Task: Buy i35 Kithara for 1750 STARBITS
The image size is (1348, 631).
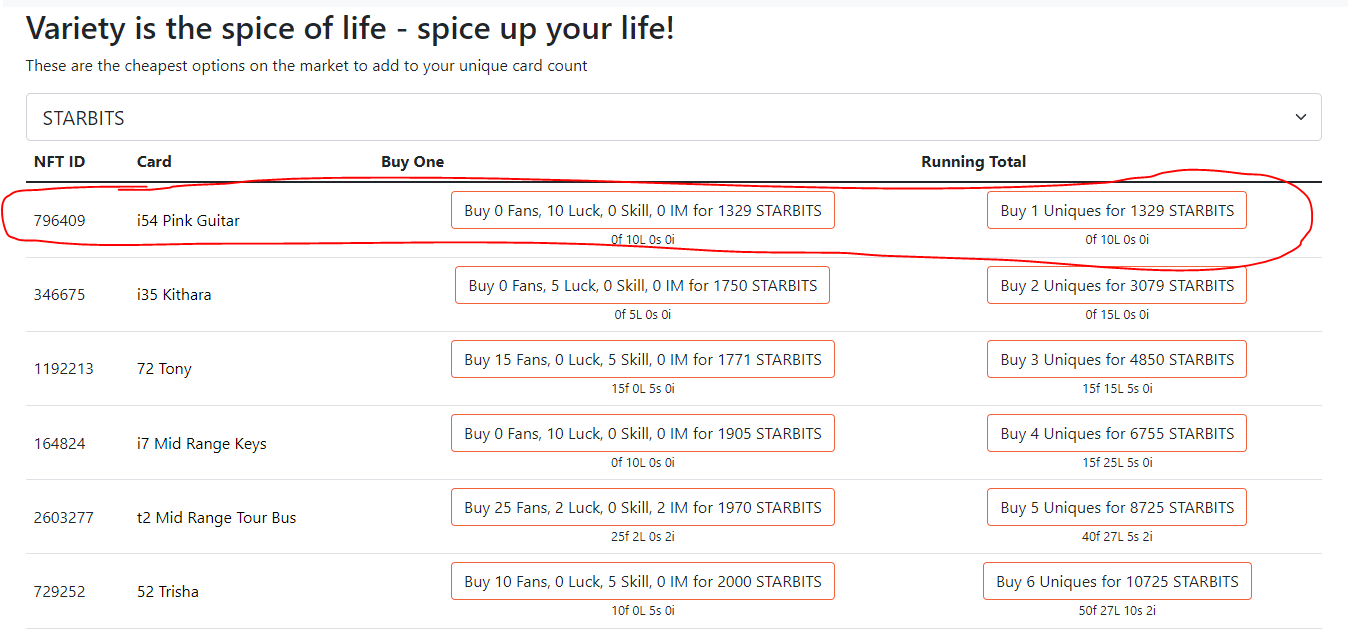Action: 642,285
